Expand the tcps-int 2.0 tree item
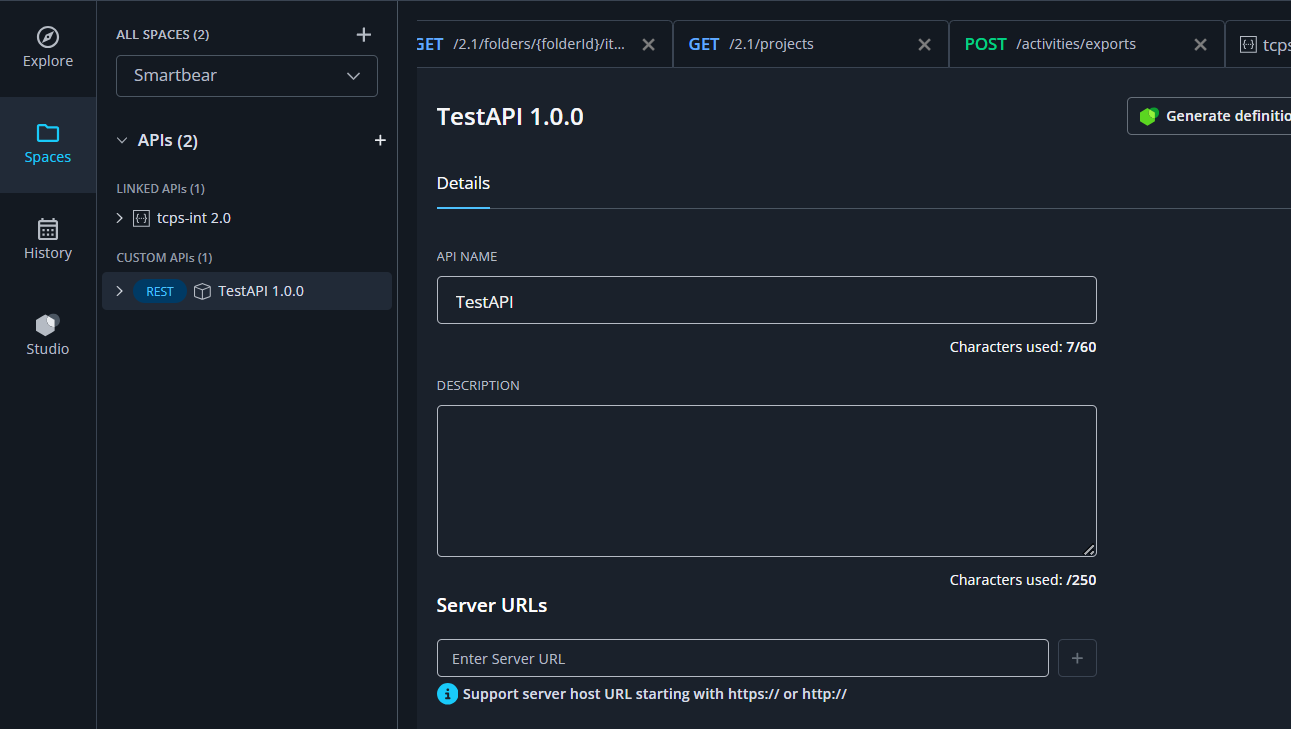This screenshot has height=729, width=1291. point(120,218)
